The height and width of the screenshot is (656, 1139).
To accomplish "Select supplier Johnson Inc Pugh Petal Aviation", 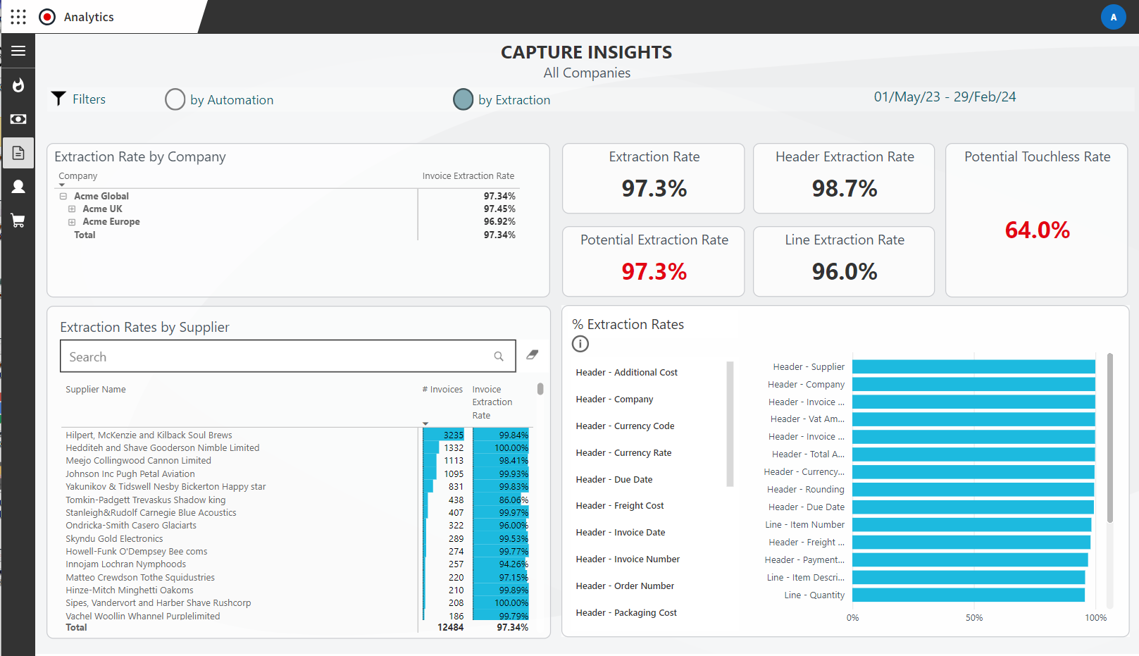I will (130, 474).
